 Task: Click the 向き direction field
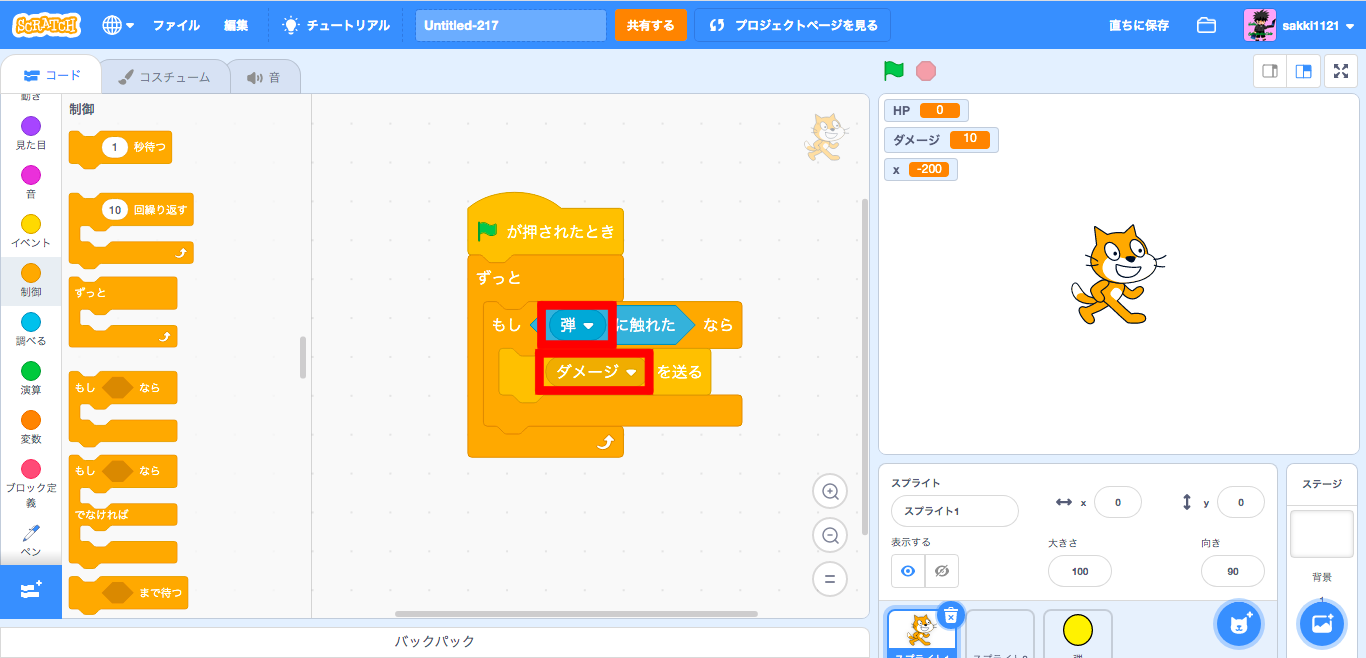pyautogui.click(x=1233, y=571)
